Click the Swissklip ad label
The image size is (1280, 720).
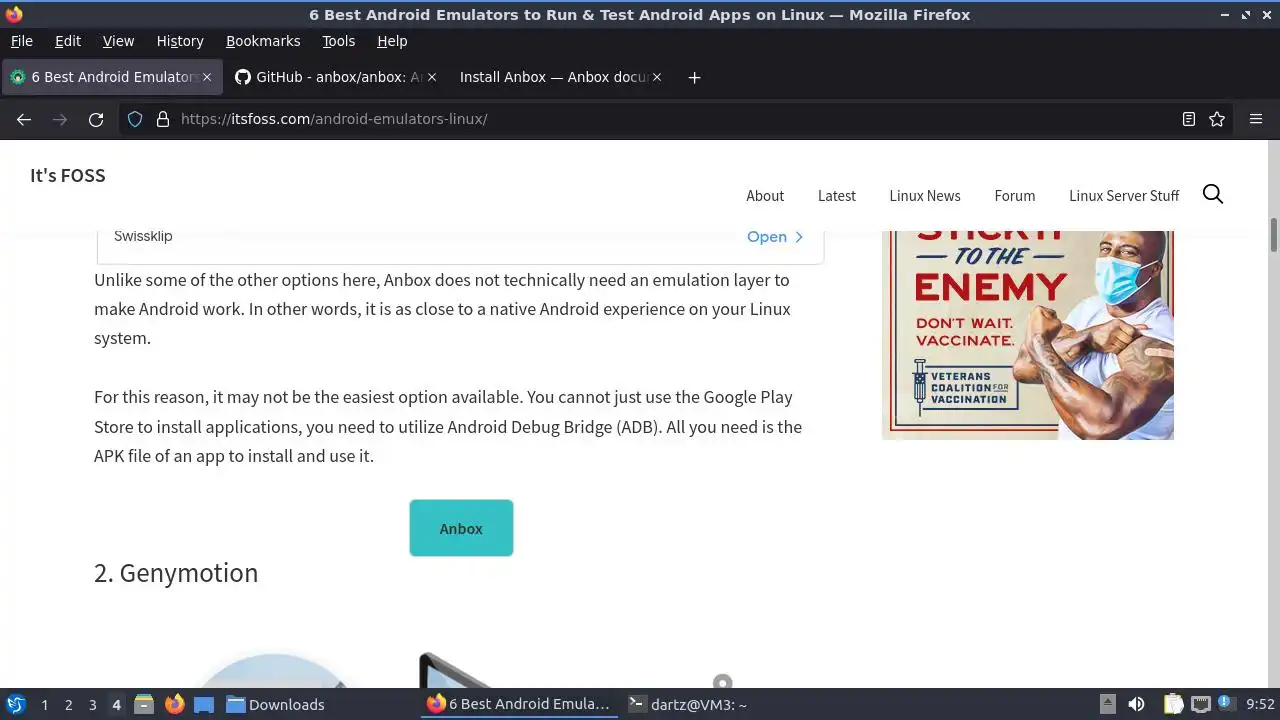coord(143,236)
